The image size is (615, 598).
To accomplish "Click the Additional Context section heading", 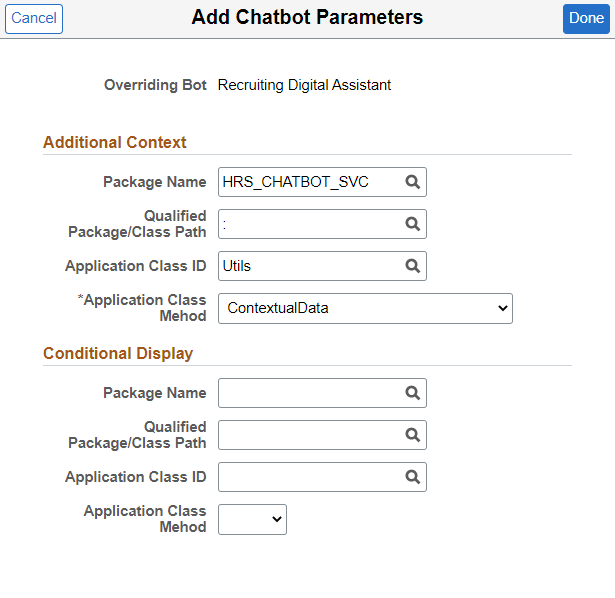I will pyautogui.click(x=115, y=142).
